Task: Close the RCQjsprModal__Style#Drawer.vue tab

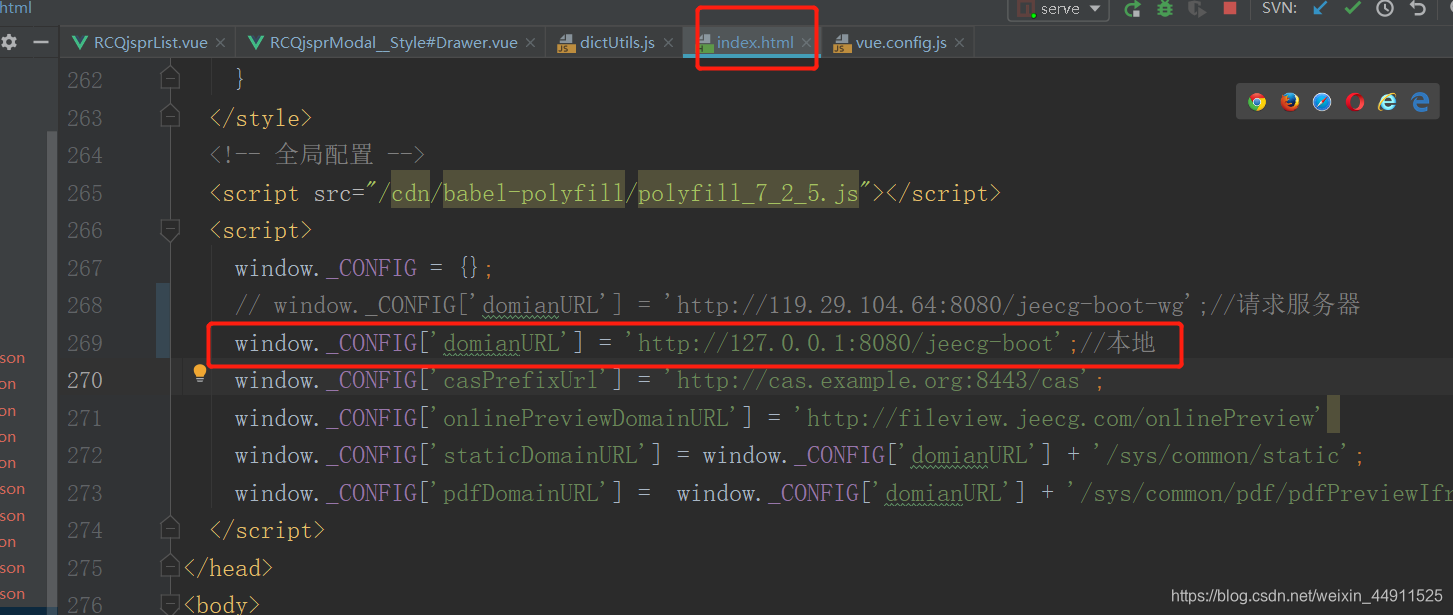Action: pyautogui.click(x=531, y=43)
